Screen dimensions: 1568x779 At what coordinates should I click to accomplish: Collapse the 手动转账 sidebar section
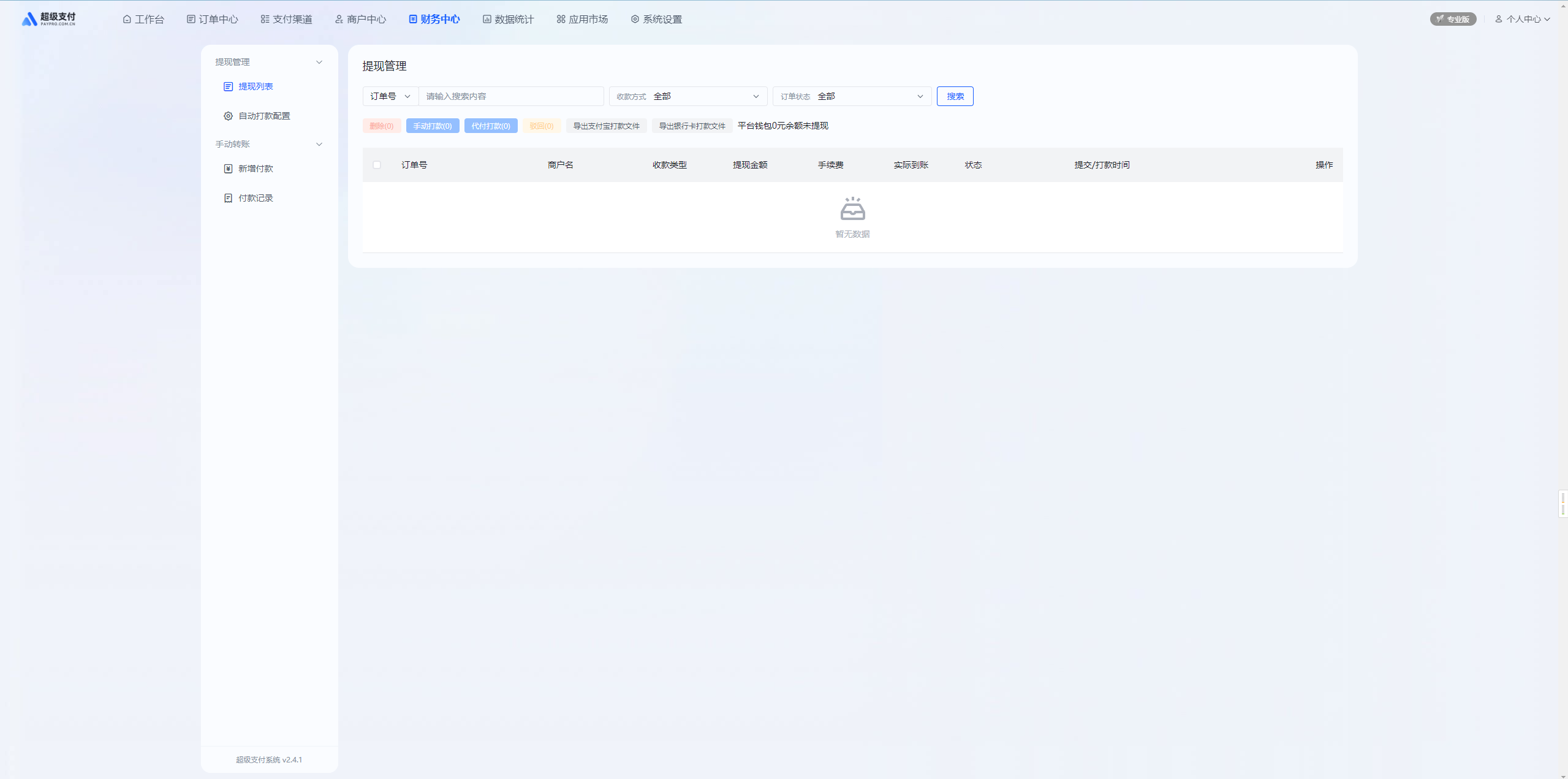click(x=319, y=144)
